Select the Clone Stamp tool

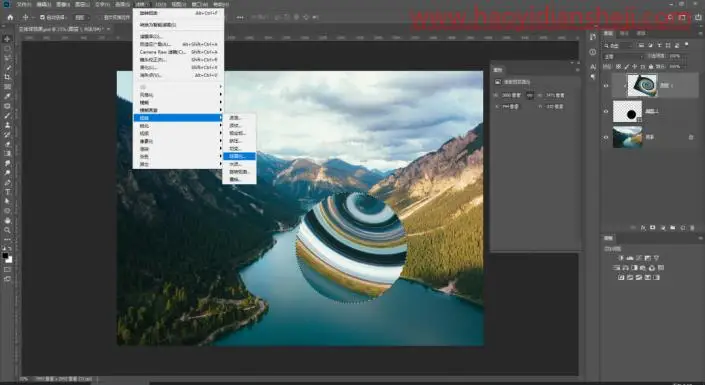coord(7,125)
